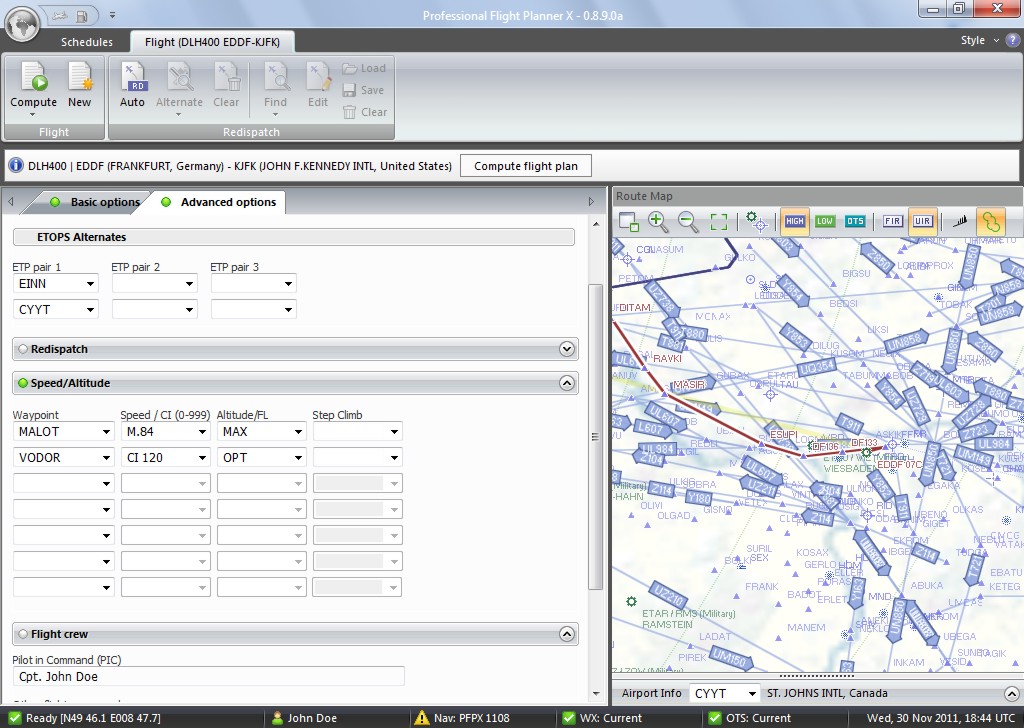
Task: Open the CYYT ETP pair 1 dropdown
Action: click(90, 309)
